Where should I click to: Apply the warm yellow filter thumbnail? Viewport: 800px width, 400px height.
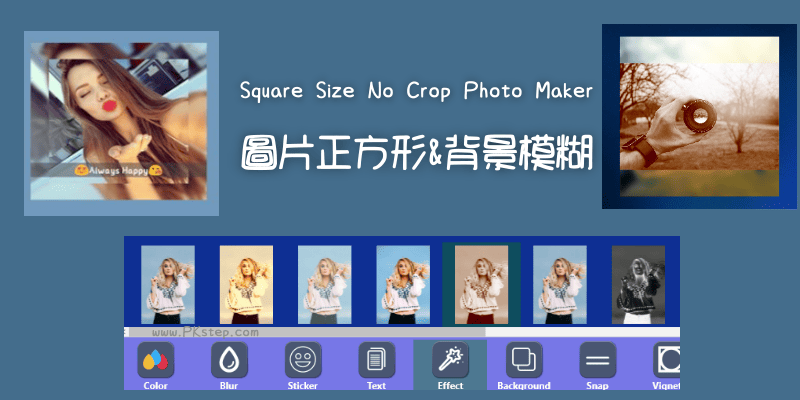coord(246,285)
